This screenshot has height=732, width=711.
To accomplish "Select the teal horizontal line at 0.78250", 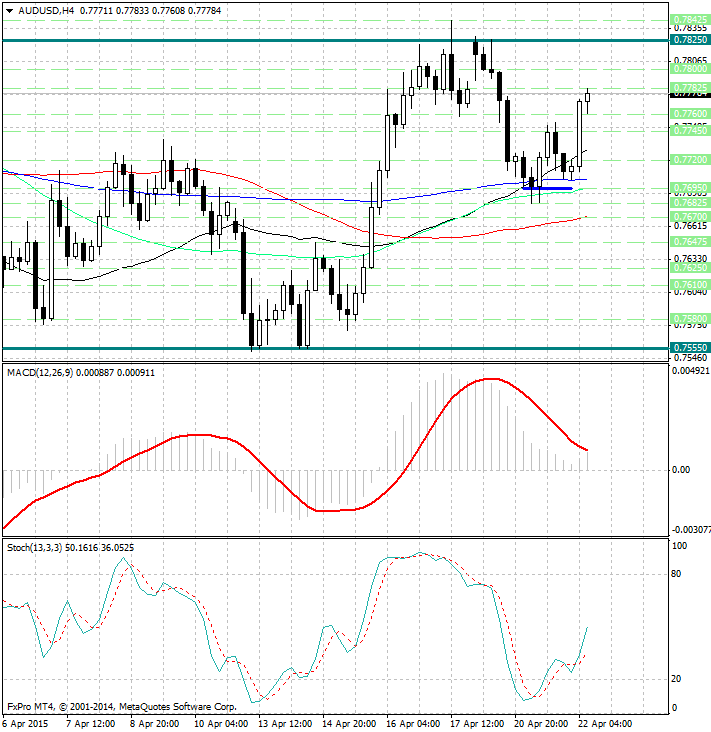I will [x=336, y=41].
